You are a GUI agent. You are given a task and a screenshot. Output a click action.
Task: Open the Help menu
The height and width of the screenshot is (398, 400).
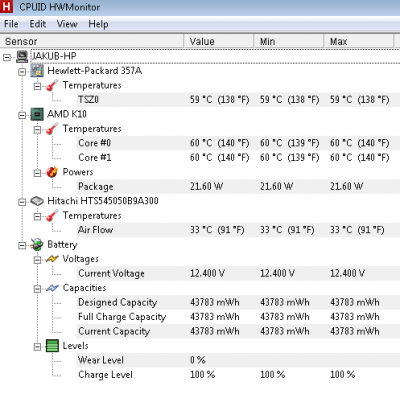[98, 24]
